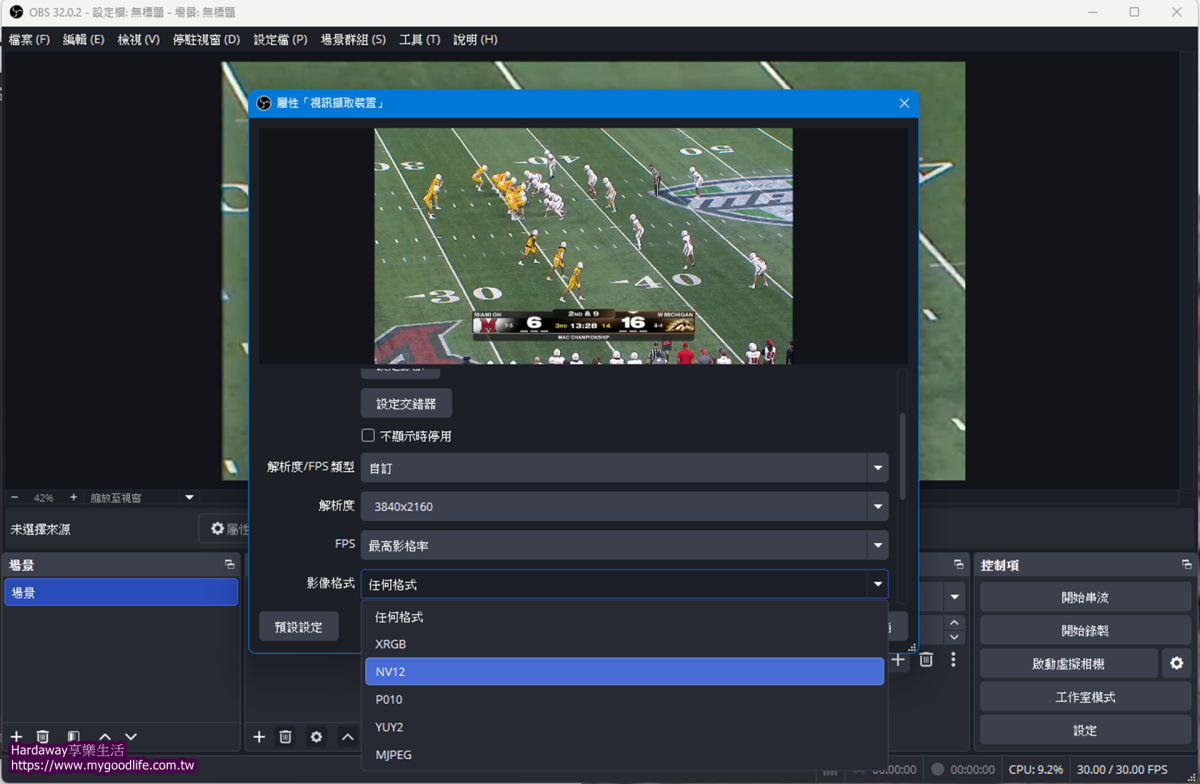Viewport: 1200px width, 784px height.
Task: Open the scene filters icon in the scene panel
Action: [73, 737]
